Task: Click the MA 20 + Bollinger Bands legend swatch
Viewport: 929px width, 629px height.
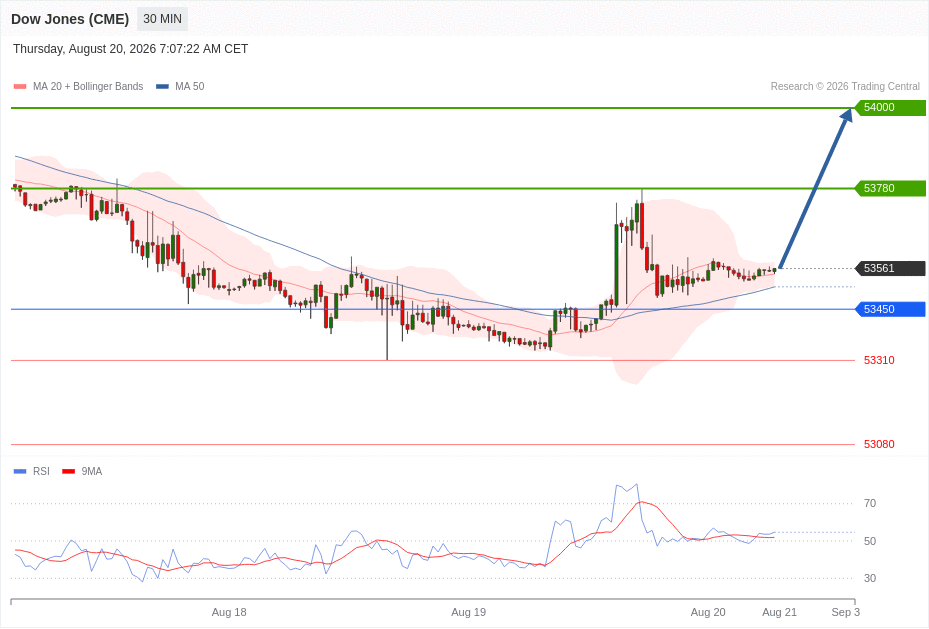Action: (20, 86)
